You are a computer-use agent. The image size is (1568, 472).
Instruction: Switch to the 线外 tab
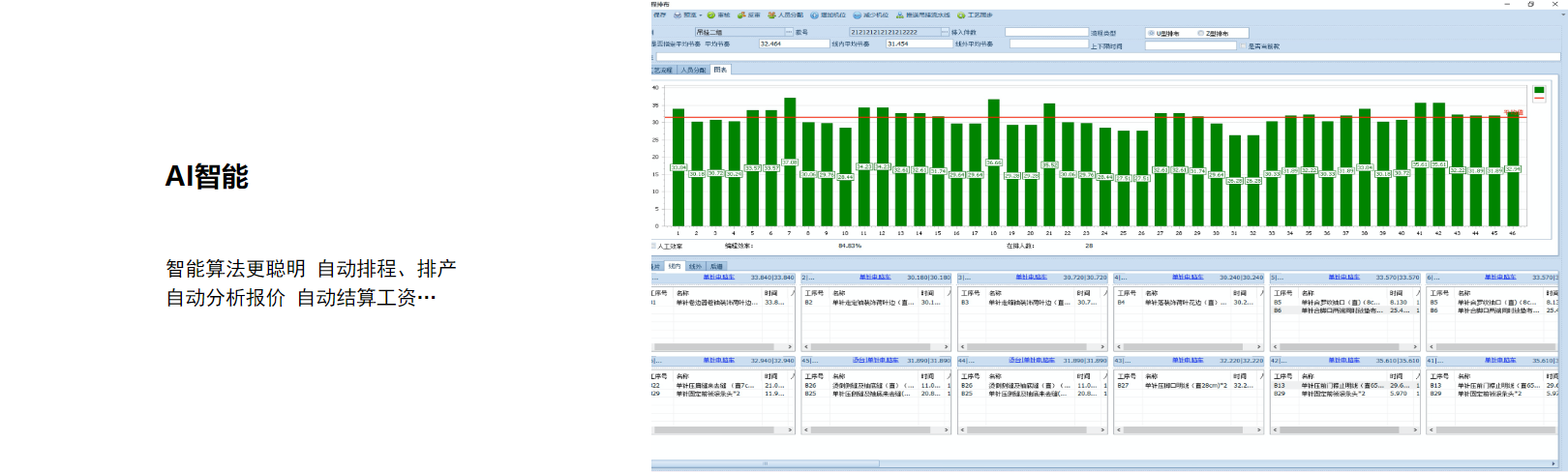click(x=695, y=266)
